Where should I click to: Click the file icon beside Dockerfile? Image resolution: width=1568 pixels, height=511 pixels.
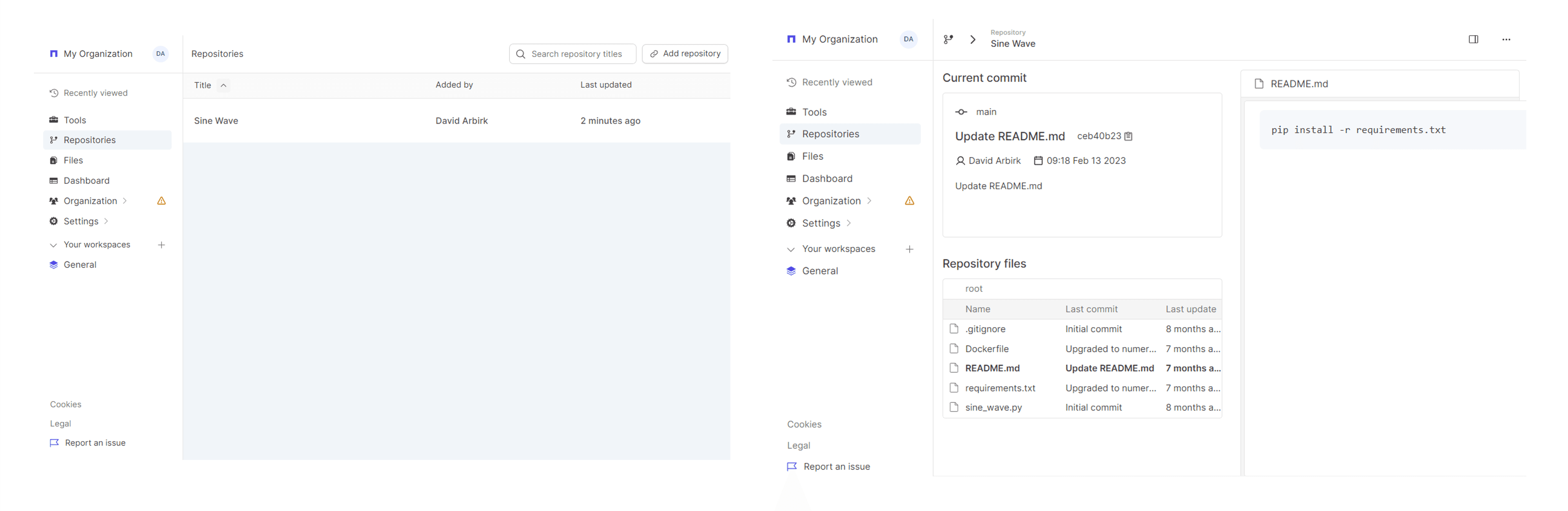954,348
